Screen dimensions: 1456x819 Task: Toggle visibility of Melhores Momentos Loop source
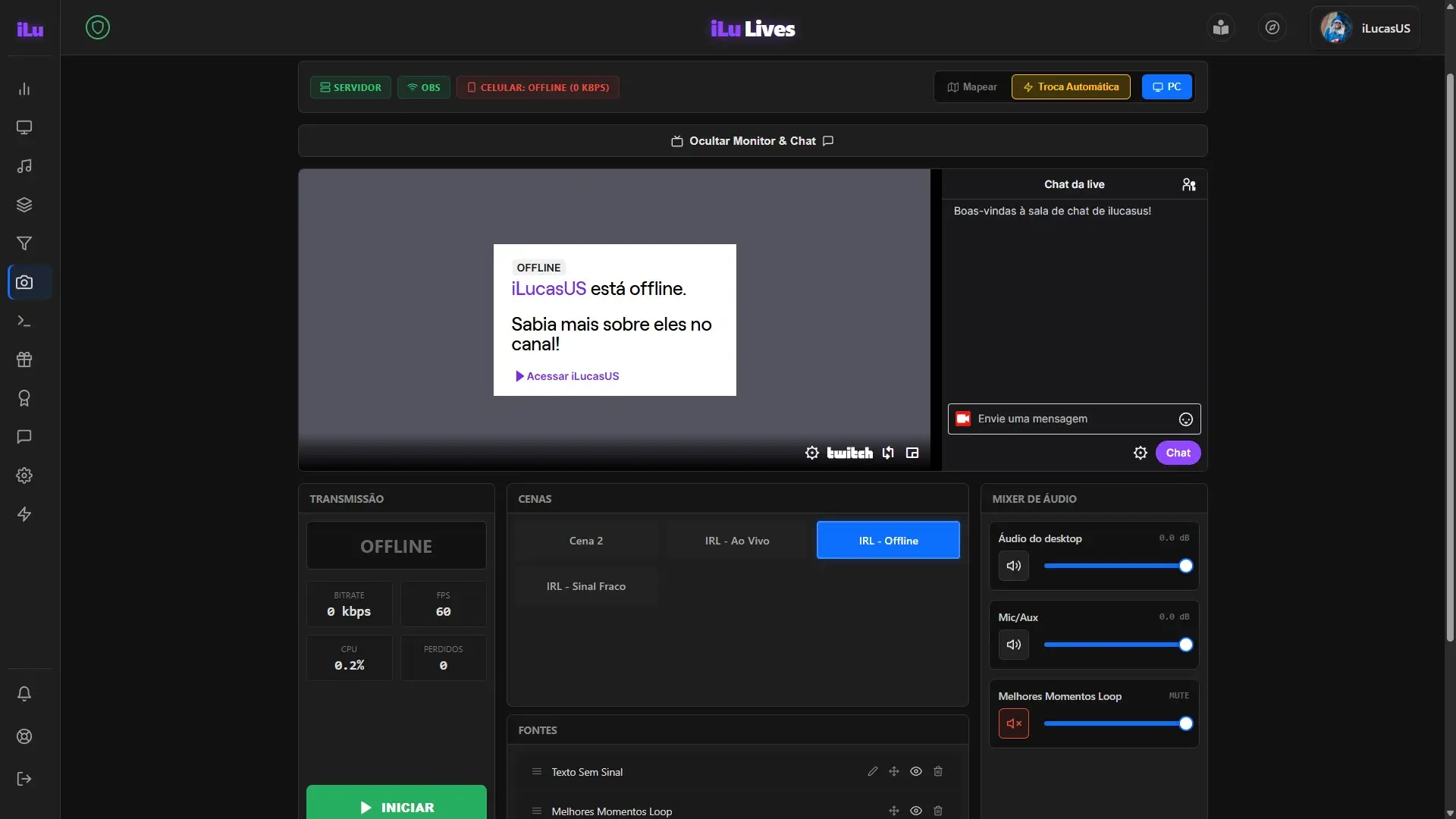click(x=916, y=811)
